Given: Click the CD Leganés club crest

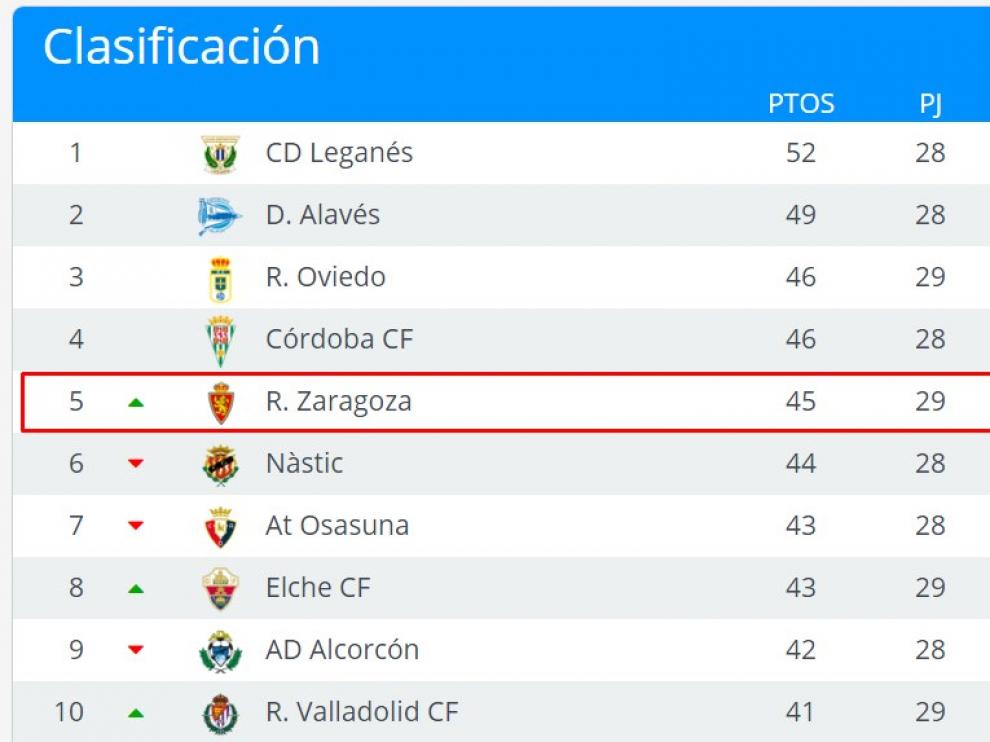Looking at the screenshot, I should coord(220,153).
